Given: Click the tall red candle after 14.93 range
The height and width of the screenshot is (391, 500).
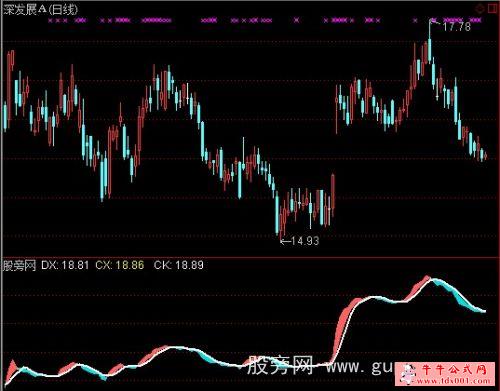Looking at the screenshot, I should point(333,195).
